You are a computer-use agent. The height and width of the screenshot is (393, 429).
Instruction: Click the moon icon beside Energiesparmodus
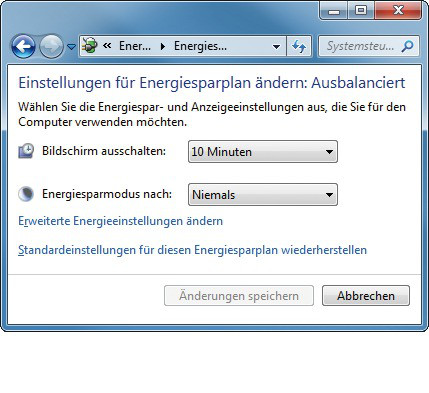tap(26, 194)
